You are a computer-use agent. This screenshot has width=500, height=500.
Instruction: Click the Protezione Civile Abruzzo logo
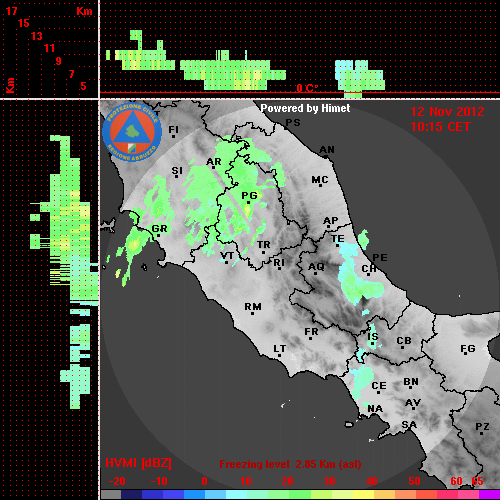(x=132, y=133)
